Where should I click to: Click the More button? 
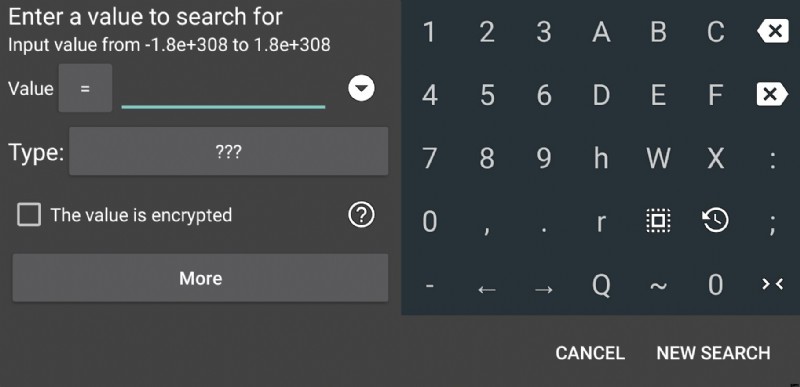[201, 278]
